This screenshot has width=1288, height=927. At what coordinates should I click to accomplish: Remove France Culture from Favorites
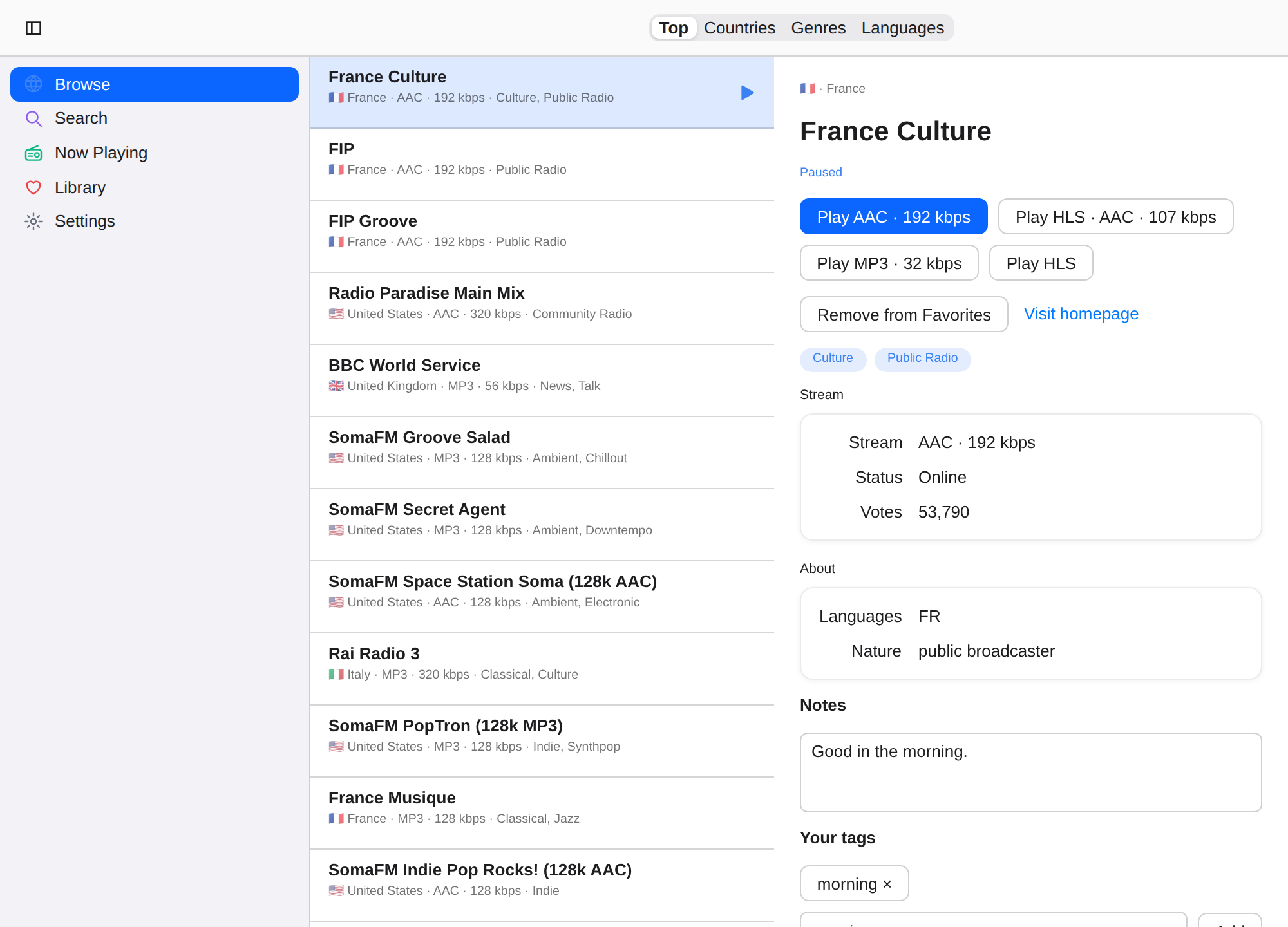coord(904,314)
